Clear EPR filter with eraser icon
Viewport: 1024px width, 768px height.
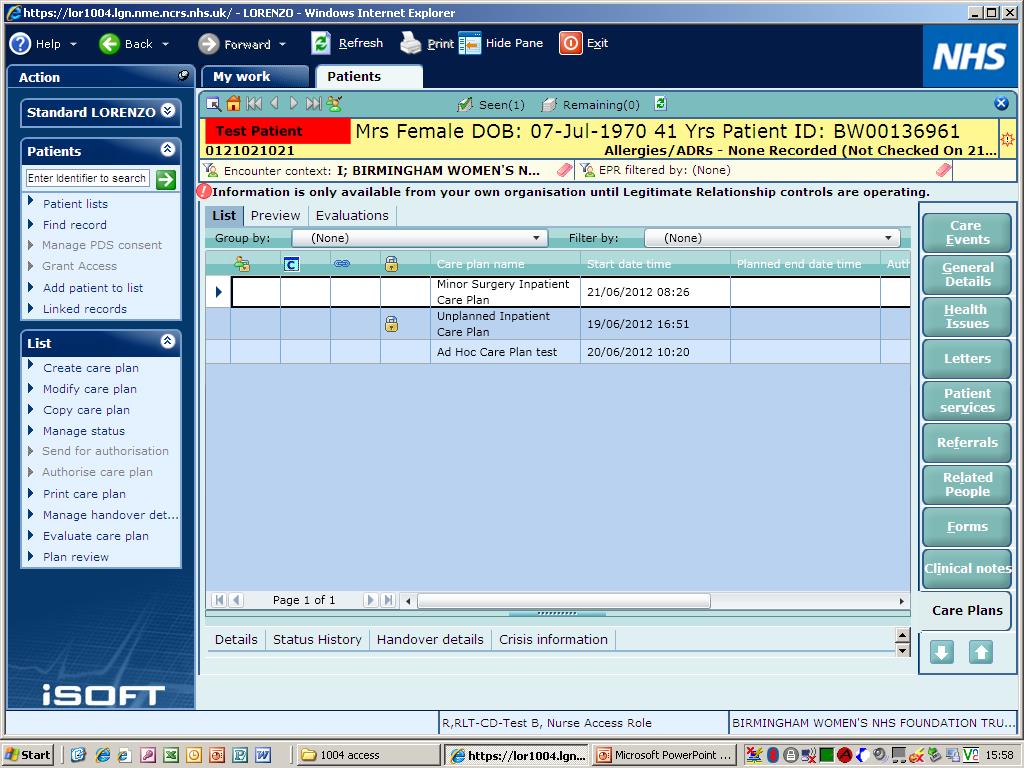click(x=943, y=170)
